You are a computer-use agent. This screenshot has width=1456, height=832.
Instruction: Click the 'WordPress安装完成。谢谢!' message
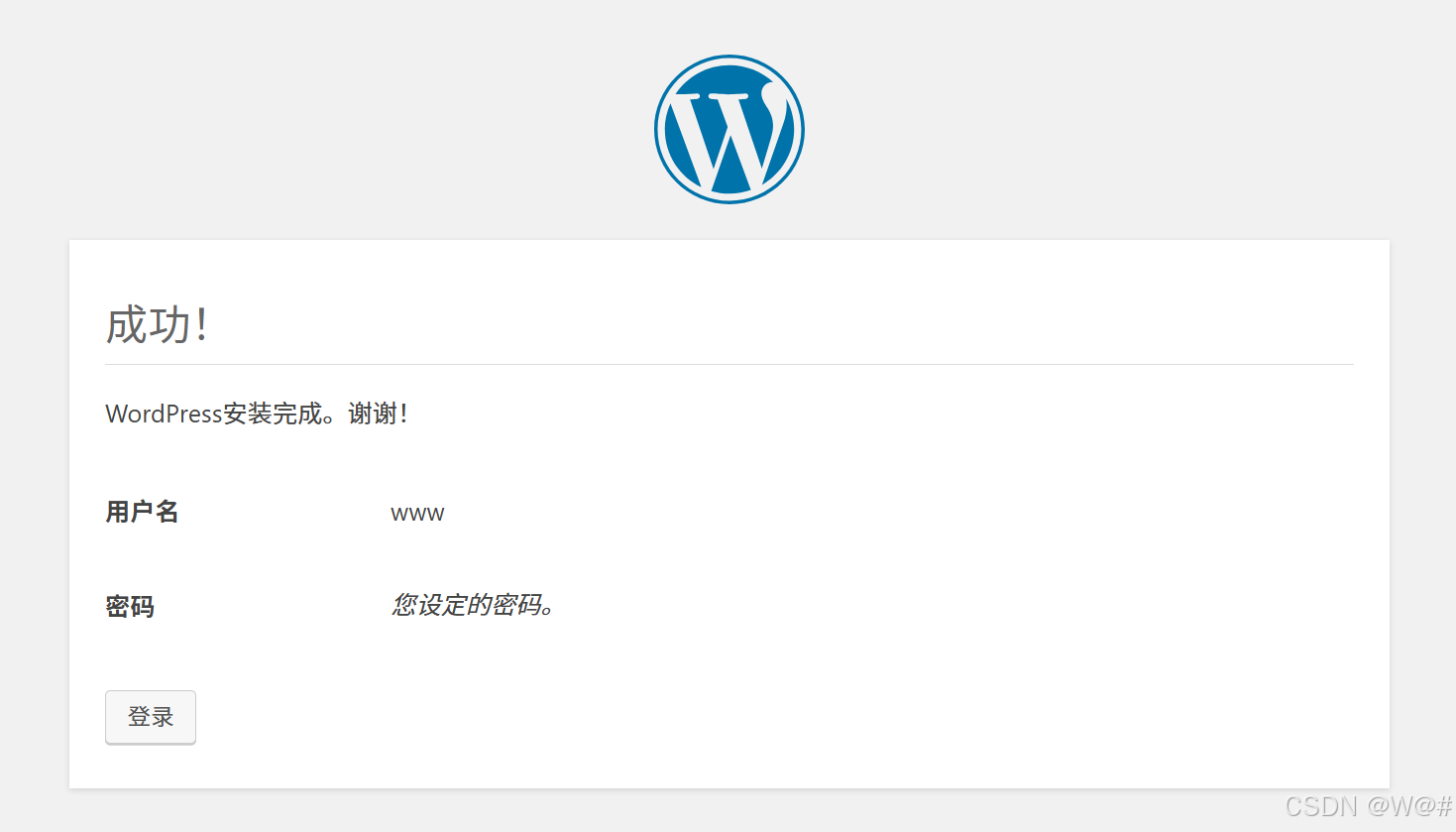coord(257,414)
